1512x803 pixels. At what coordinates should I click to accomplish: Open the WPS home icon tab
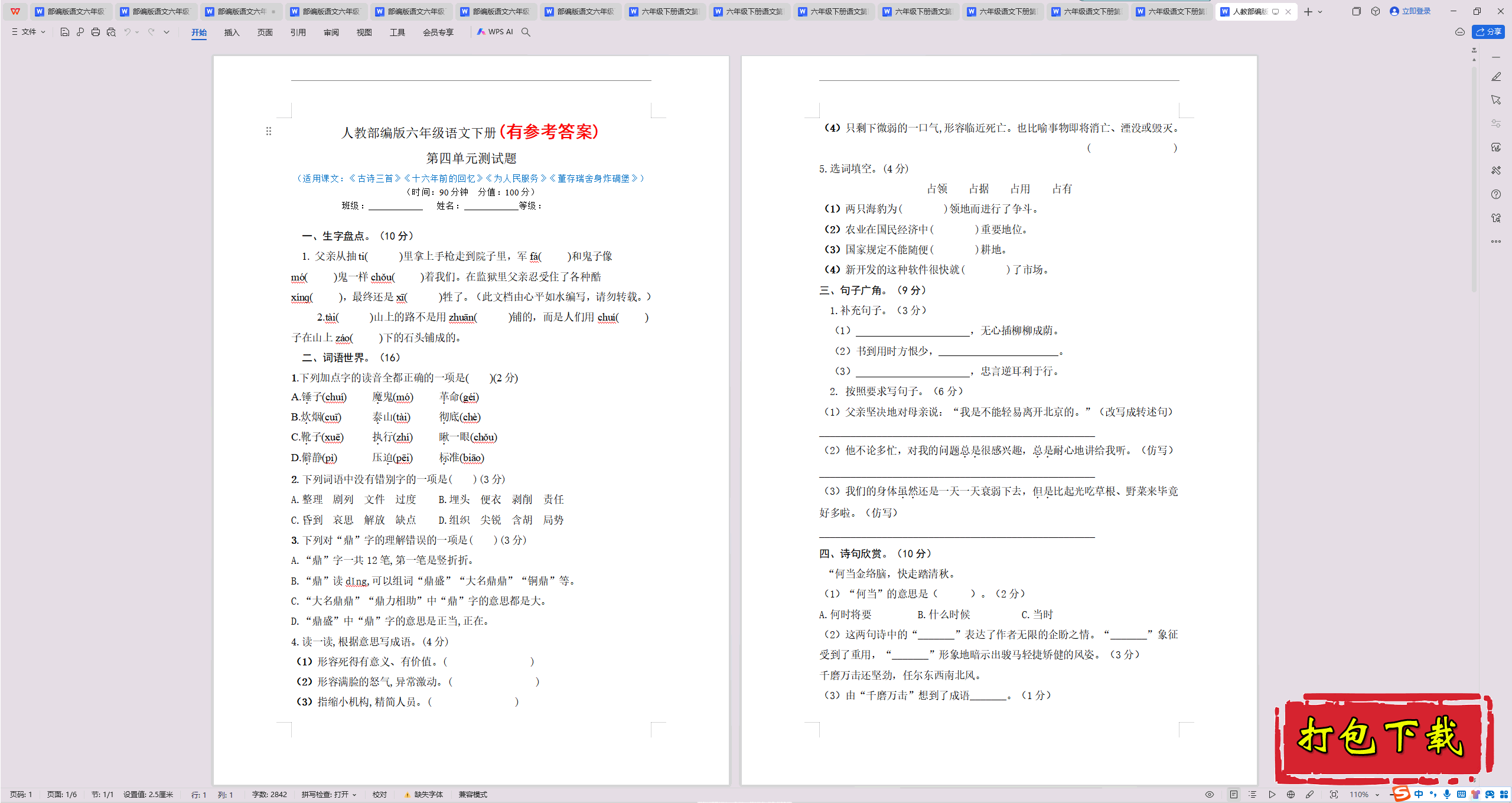pyautogui.click(x=15, y=11)
